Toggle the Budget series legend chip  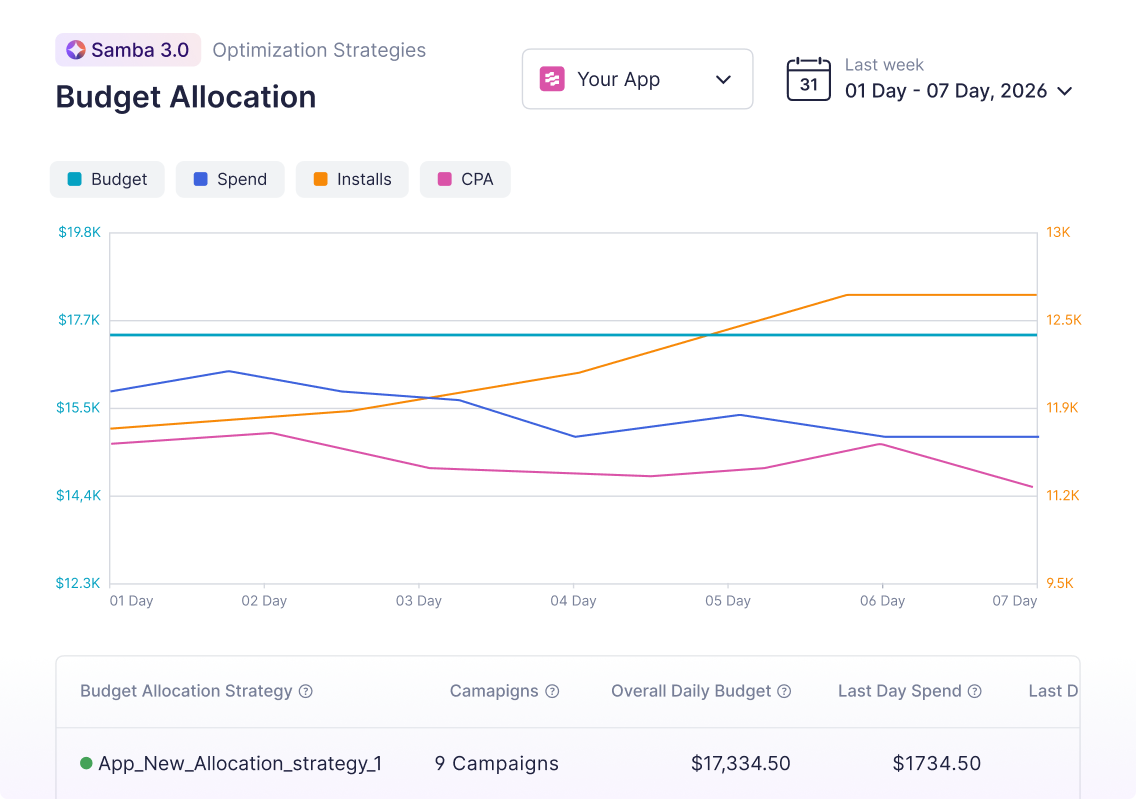[107, 180]
